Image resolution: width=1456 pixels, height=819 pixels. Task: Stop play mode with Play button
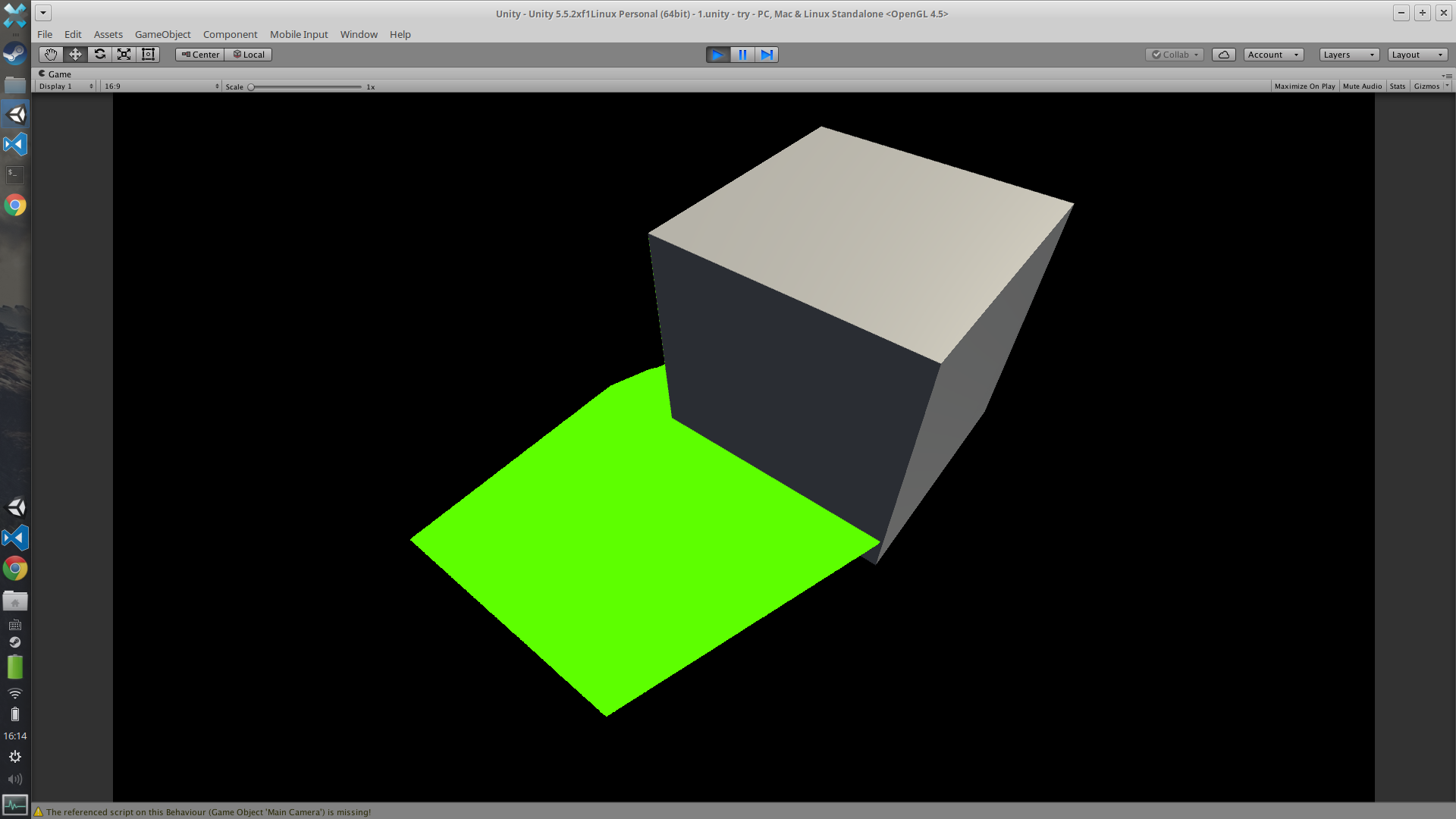(x=717, y=55)
